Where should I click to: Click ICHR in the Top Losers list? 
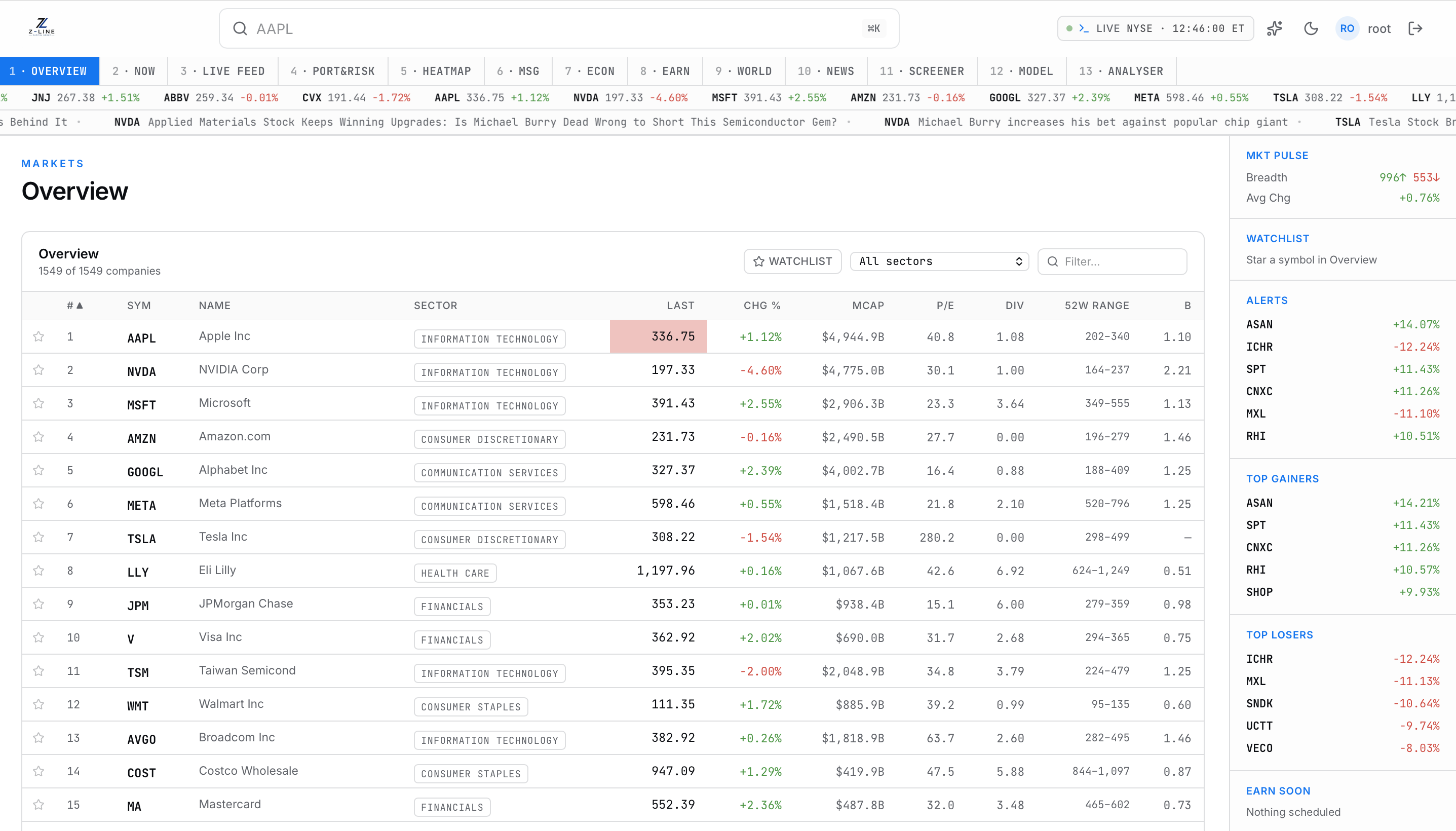[x=1259, y=659]
